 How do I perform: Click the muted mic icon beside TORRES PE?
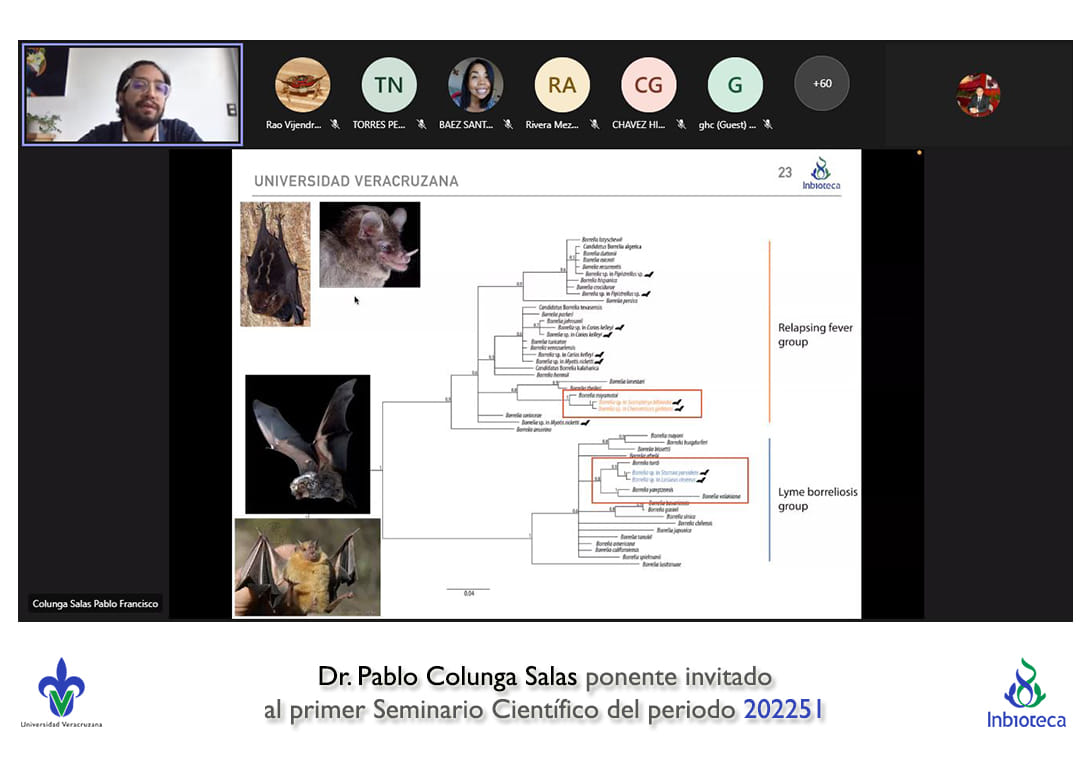pyautogui.click(x=422, y=125)
